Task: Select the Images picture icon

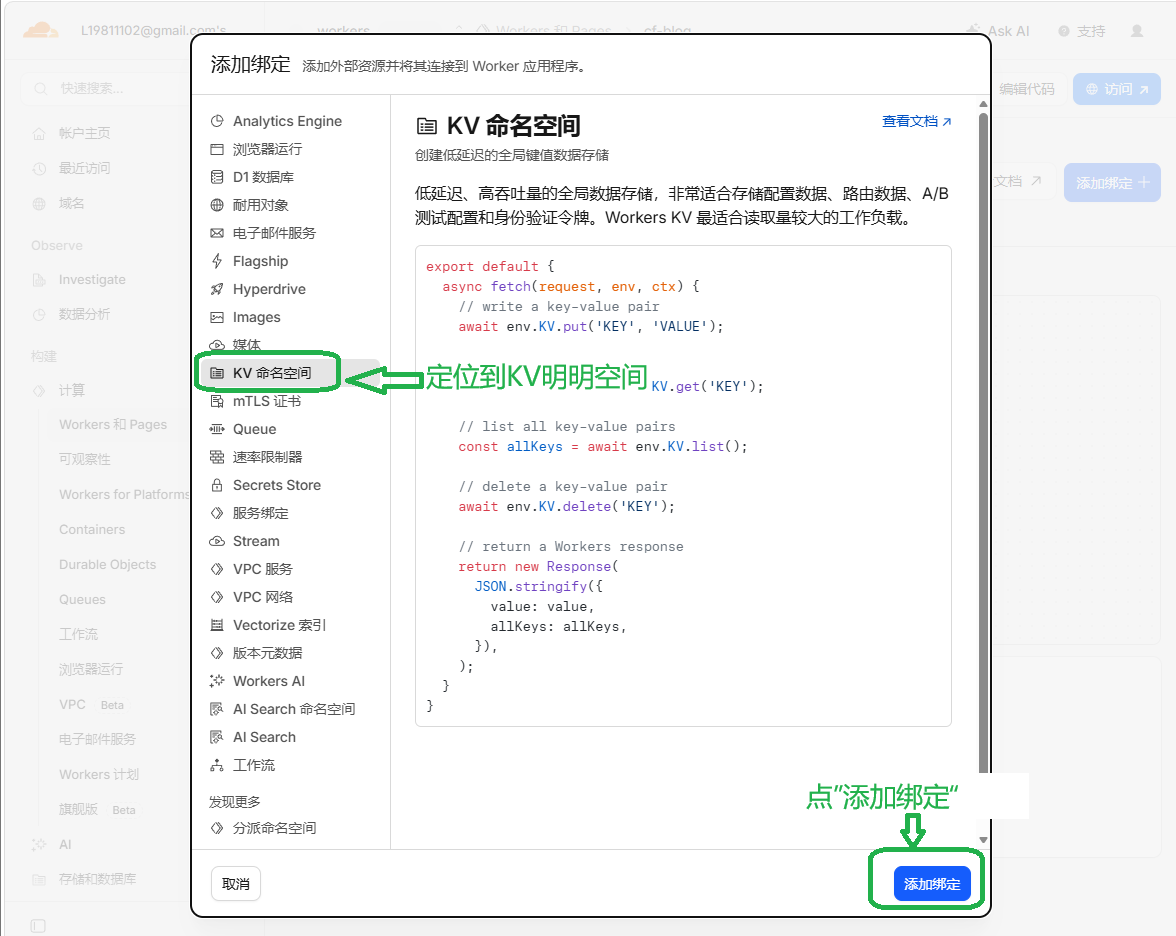Action: coord(217,317)
